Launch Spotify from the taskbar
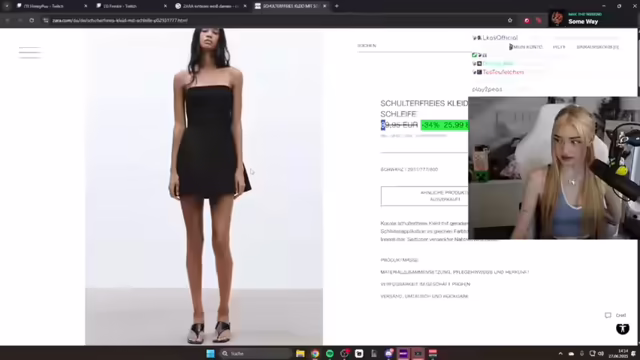Viewport: 640px width, 360px height. 330,353
